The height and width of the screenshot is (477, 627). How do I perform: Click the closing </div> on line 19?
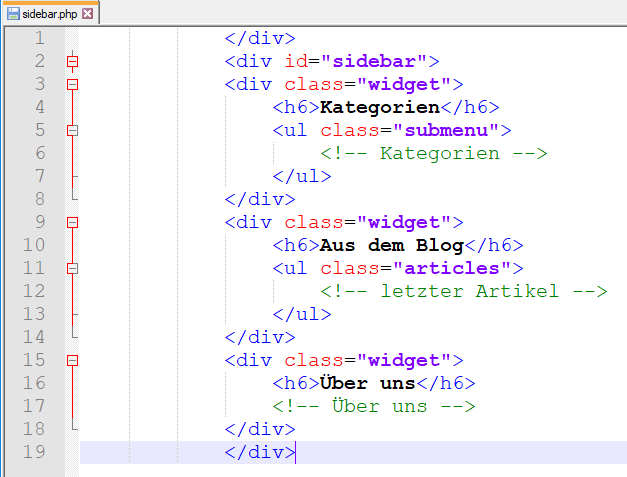pos(260,452)
